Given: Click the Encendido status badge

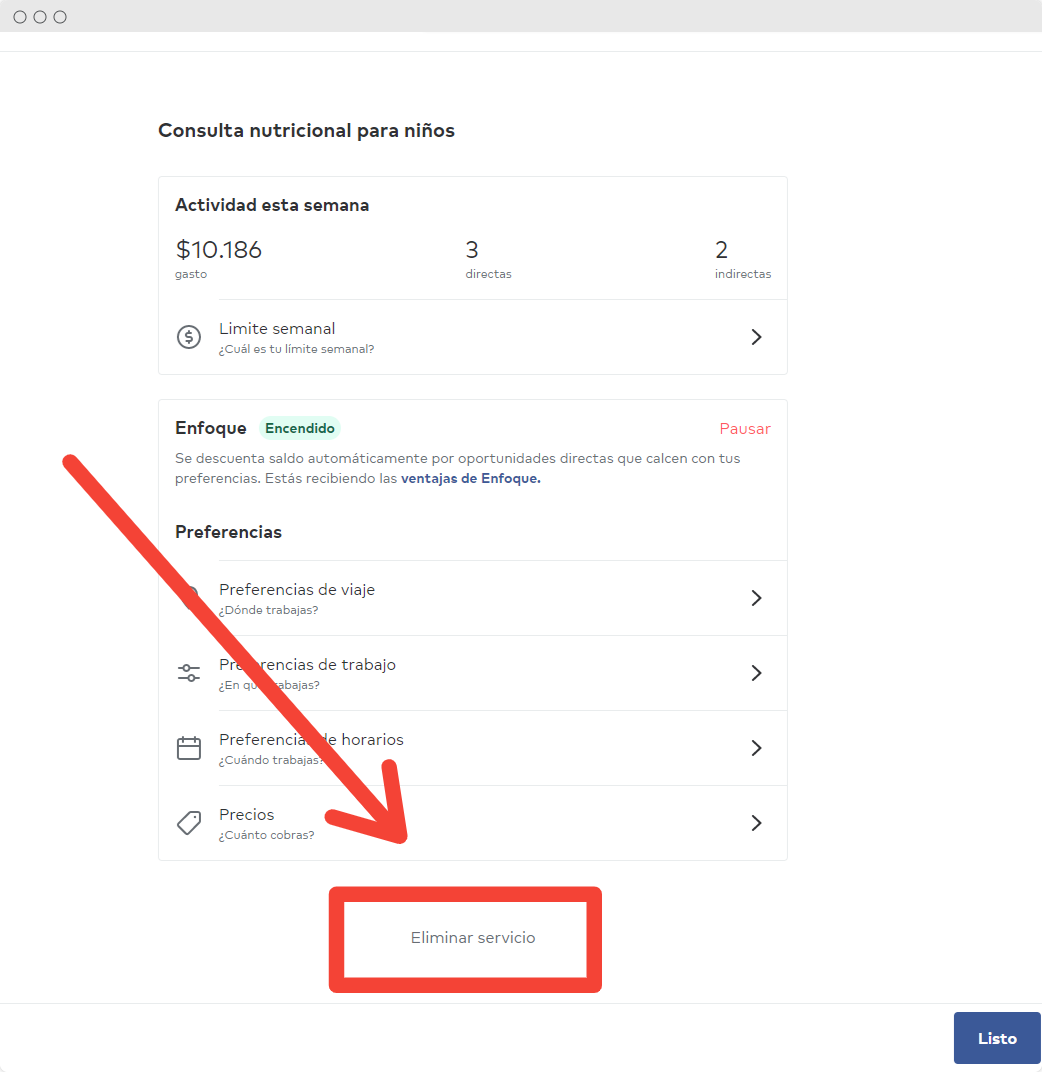Looking at the screenshot, I should pos(299,428).
